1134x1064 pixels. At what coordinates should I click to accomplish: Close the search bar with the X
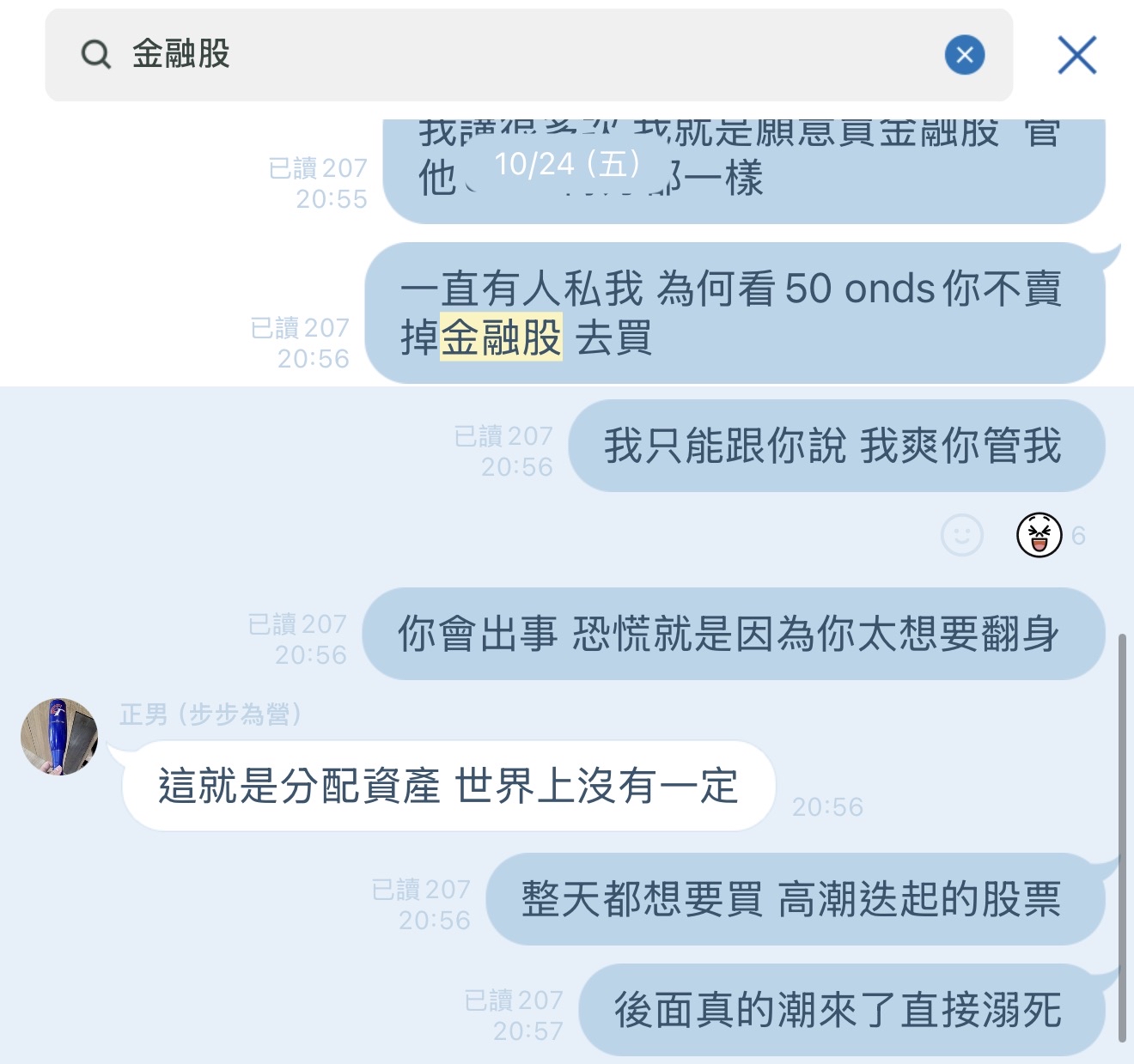point(1077,55)
